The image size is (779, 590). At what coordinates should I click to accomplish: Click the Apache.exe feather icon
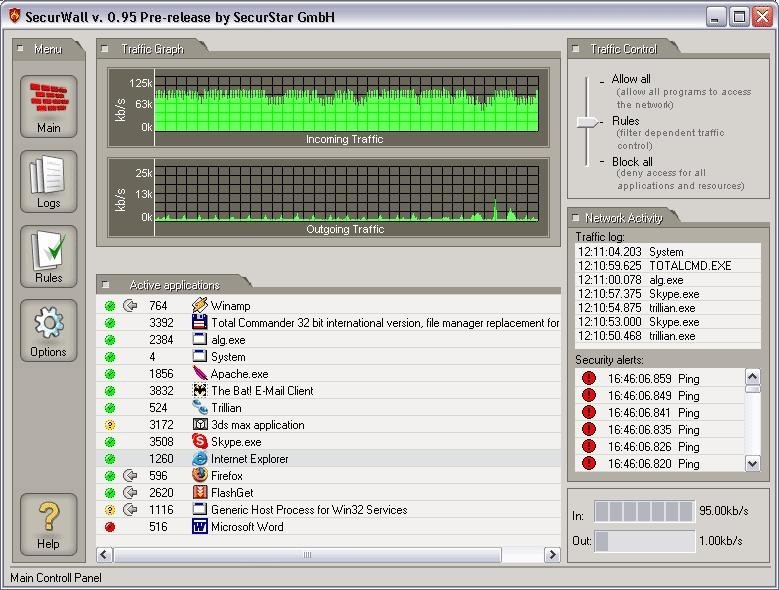coord(200,373)
